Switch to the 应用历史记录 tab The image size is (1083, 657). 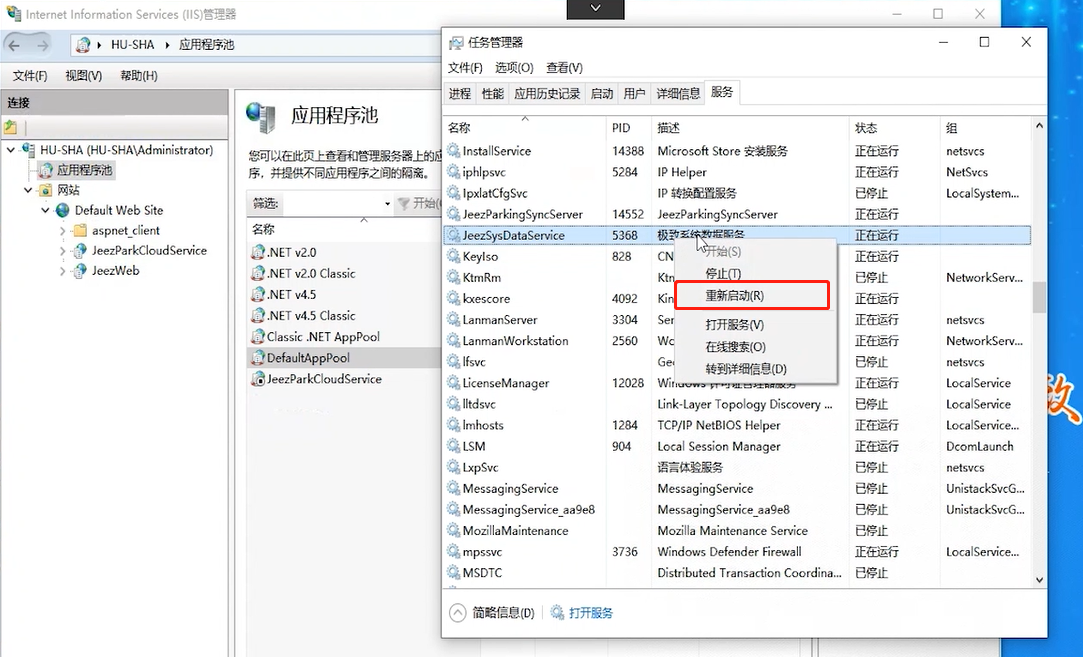547,94
